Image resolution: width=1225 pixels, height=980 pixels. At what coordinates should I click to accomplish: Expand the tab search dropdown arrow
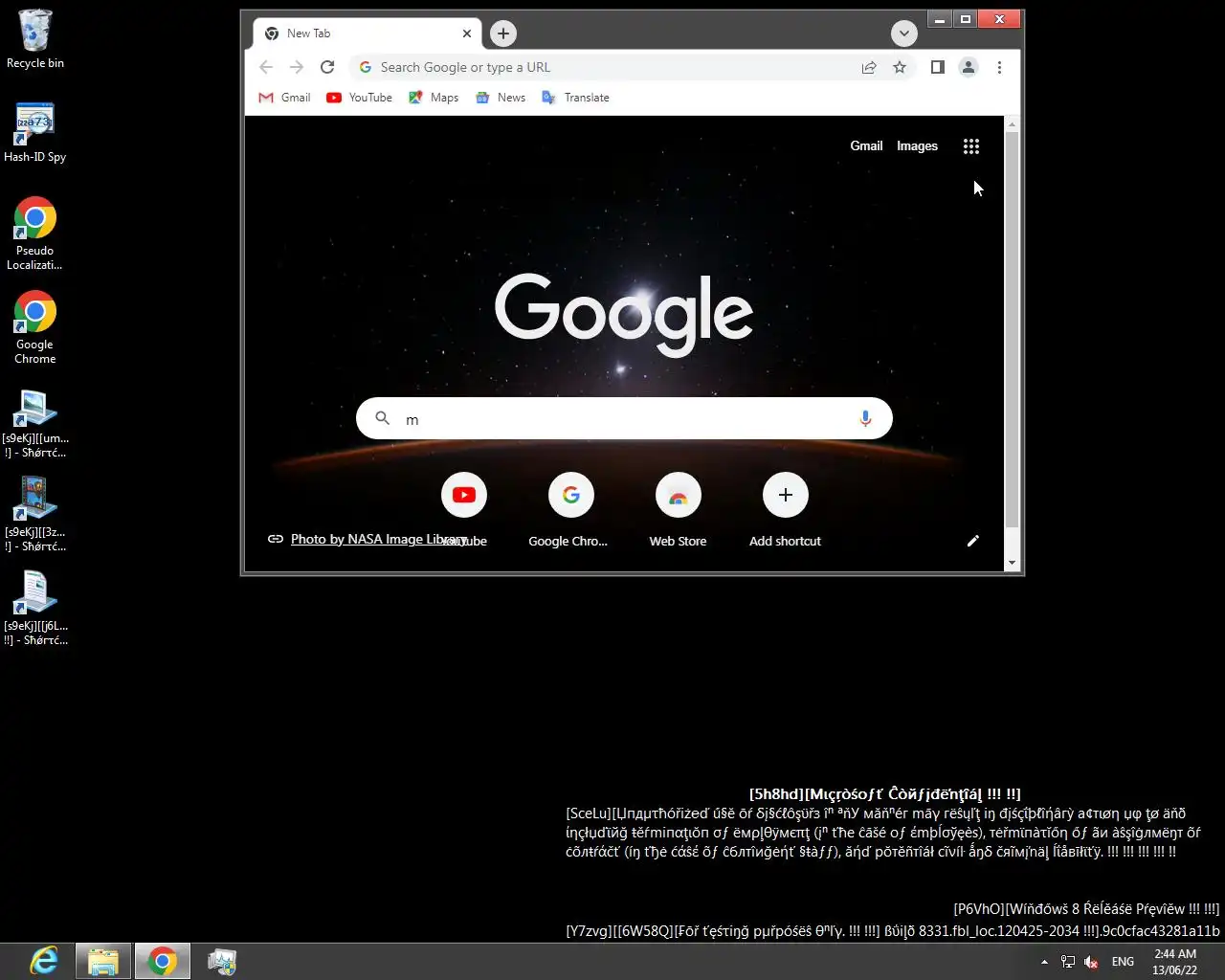click(x=904, y=33)
